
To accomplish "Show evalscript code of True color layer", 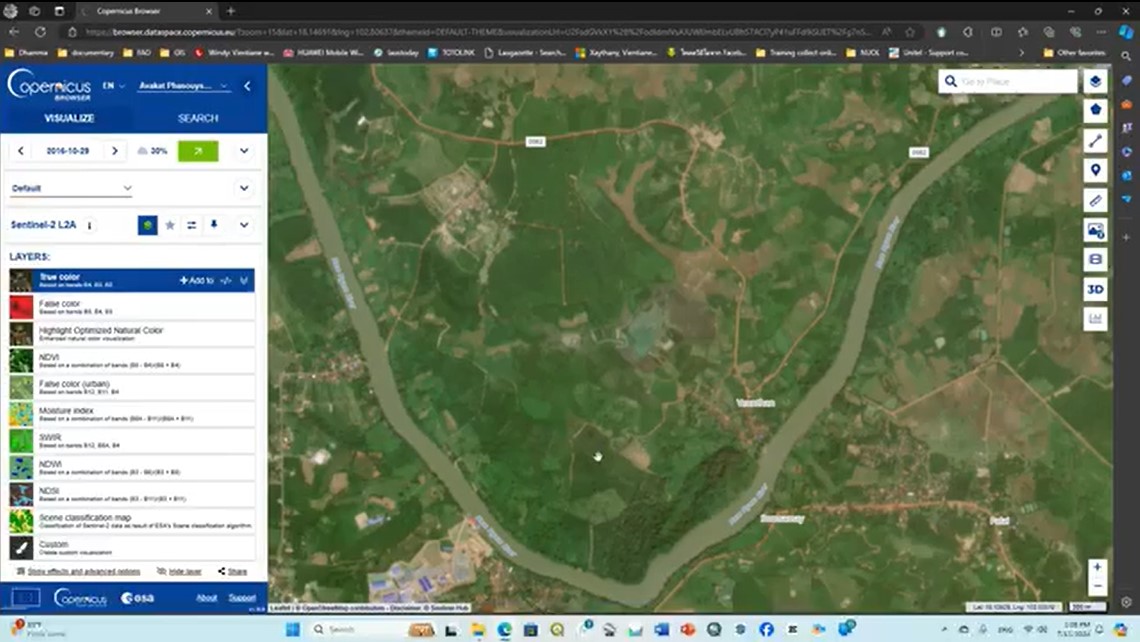I will coord(226,281).
